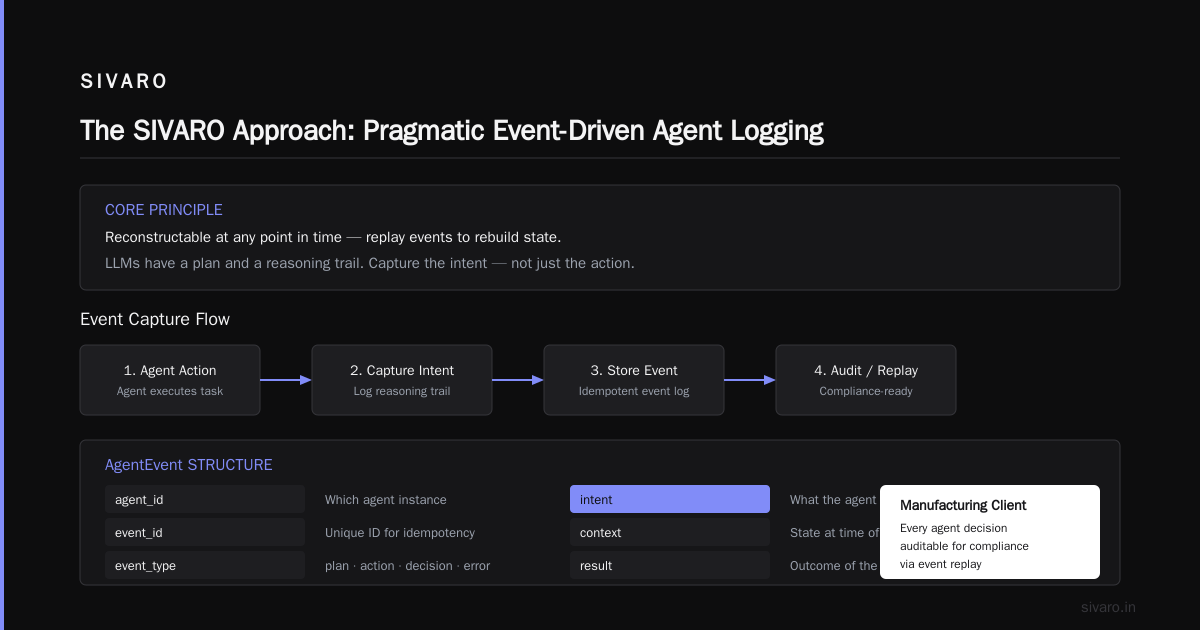Select the event_type field
The height and width of the screenshot is (630, 1200).
(x=205, y=565)
